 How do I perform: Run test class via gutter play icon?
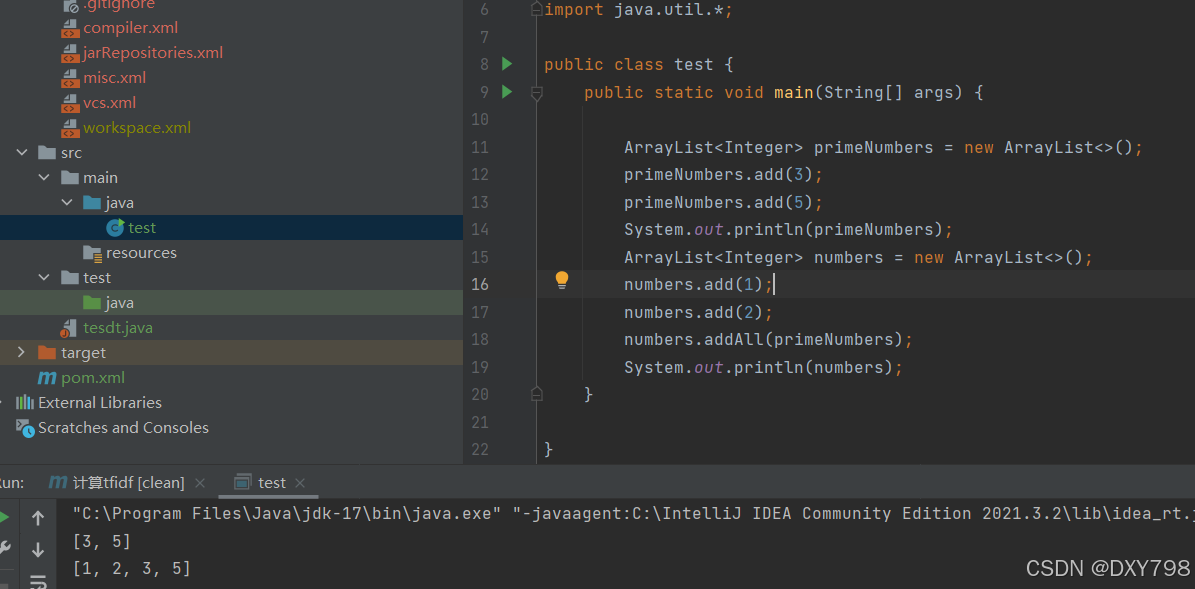click(506, 63)
